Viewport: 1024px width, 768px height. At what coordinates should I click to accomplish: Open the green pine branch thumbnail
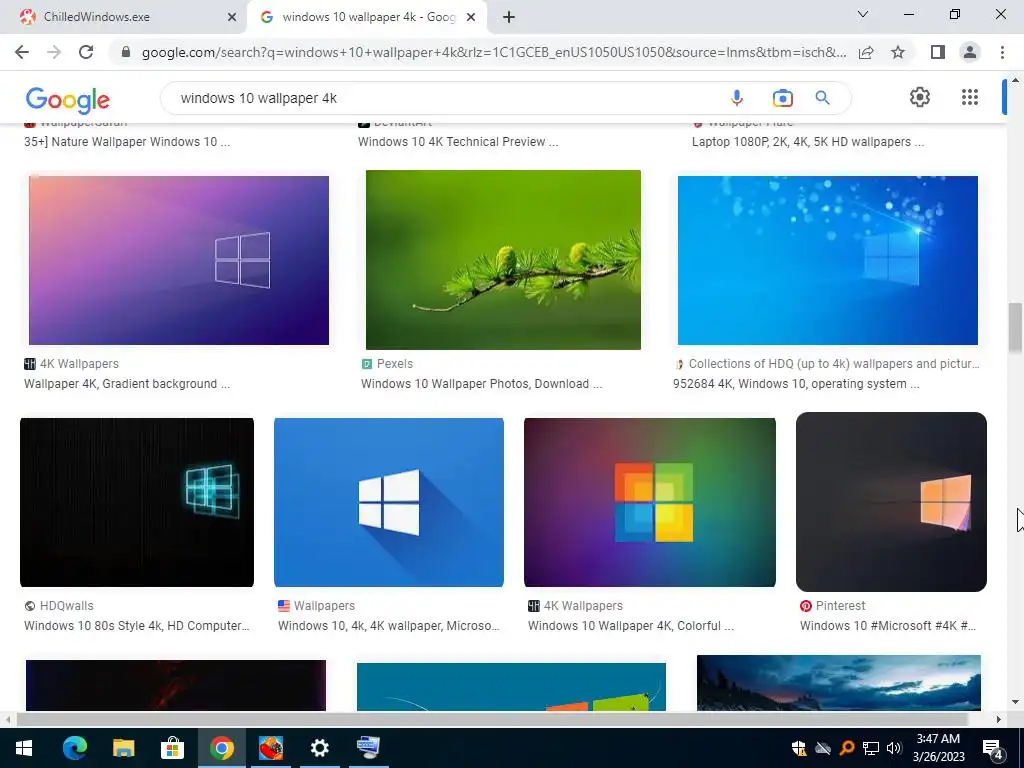tap(503, 260)
